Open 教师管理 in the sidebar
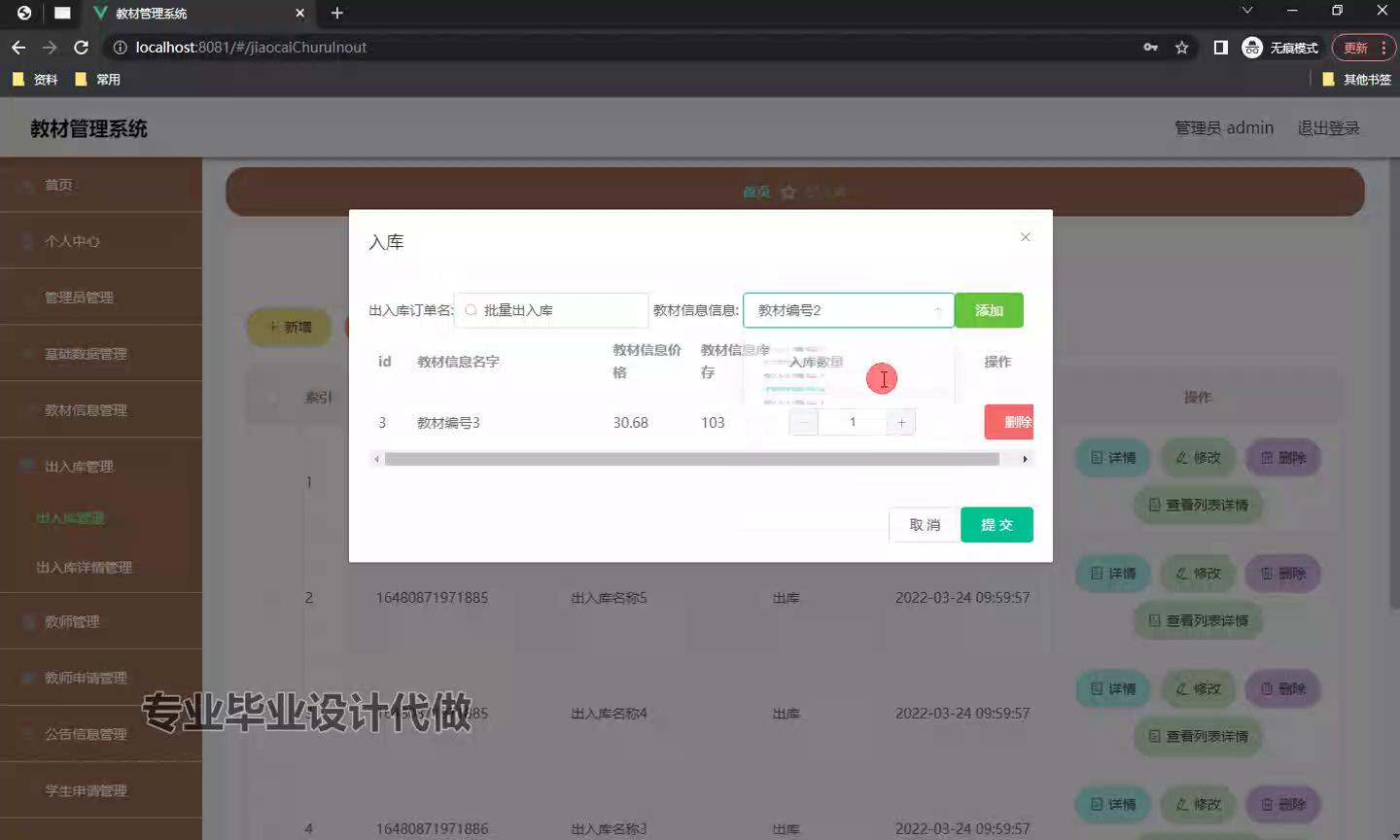The width and height of the screenshot is (1400, 840). coord(101,621)
